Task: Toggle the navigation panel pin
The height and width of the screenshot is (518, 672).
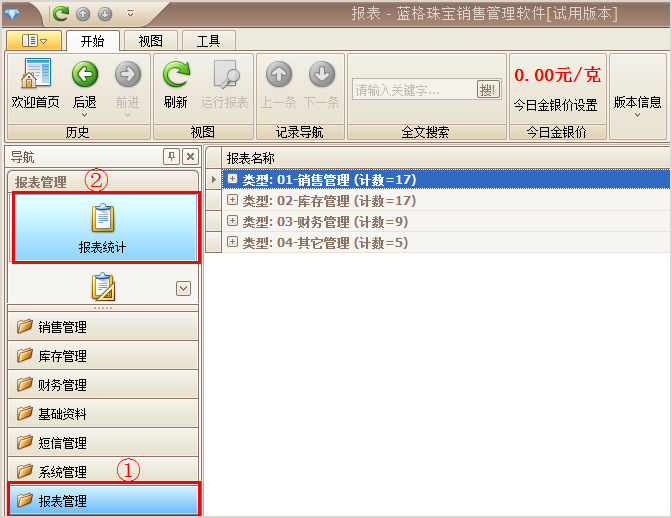Action: click(171, 157)
